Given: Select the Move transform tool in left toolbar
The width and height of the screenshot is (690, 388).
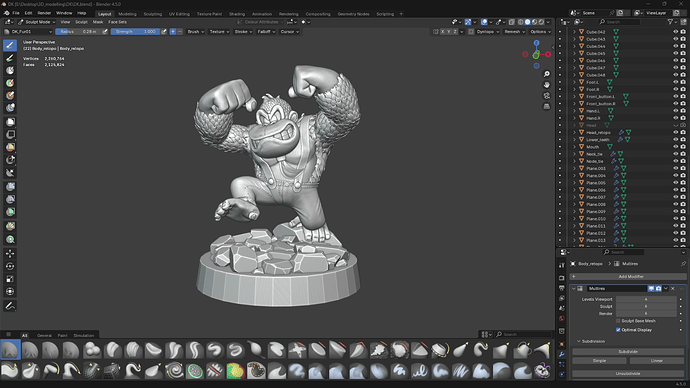Looking at the screenshot, I should click(x=10, y=253).
